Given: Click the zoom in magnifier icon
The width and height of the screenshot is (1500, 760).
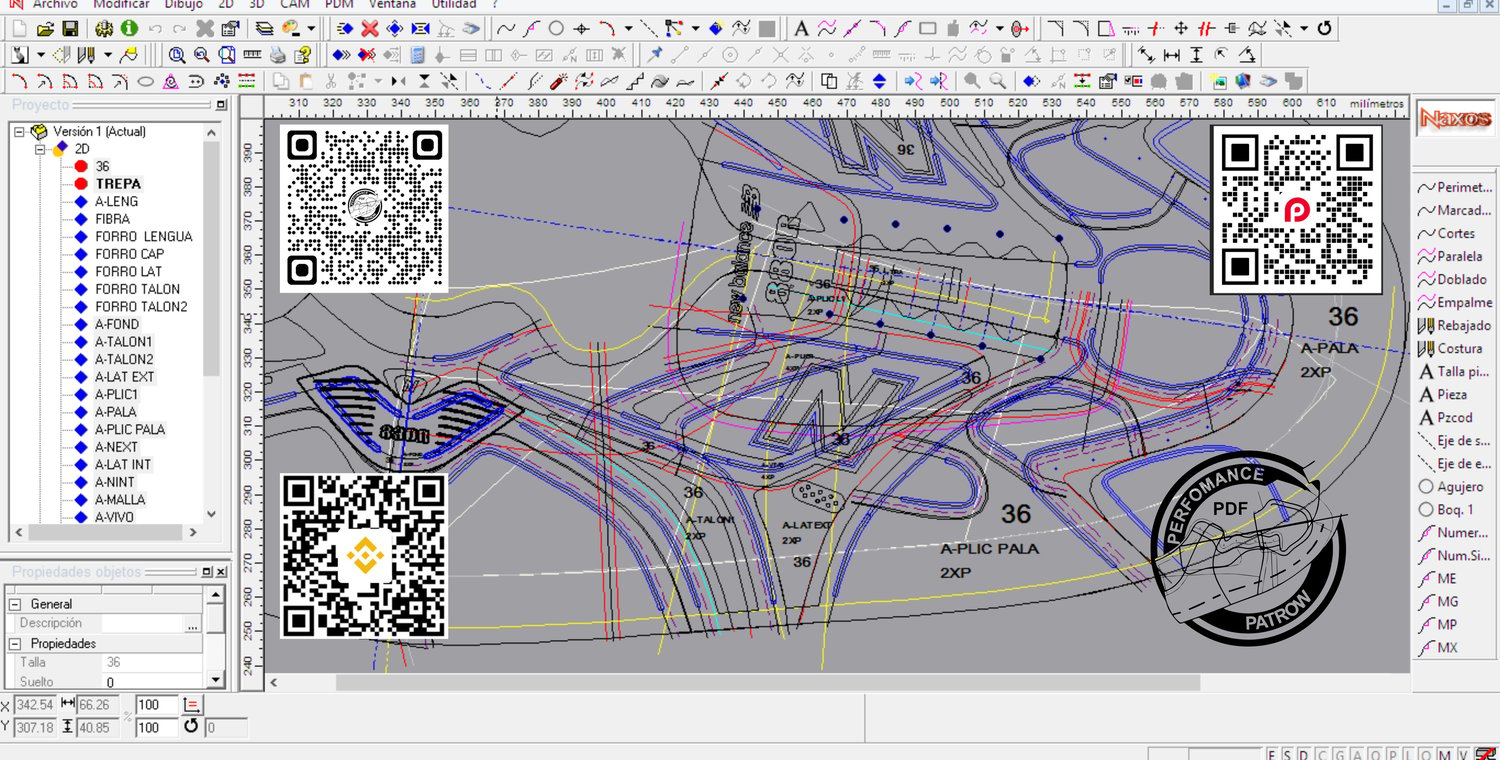Looking at the screenshot, I should click(177, 54).
